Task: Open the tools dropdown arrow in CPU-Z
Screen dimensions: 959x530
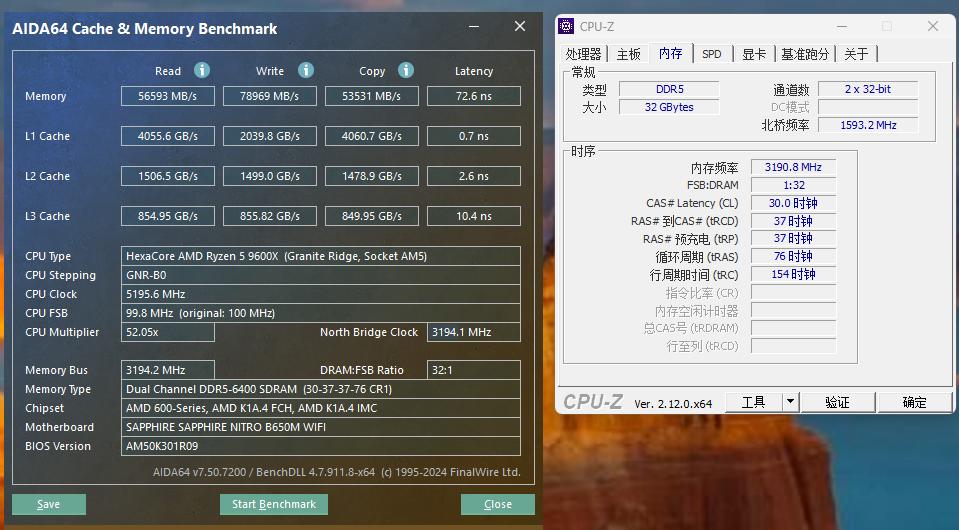Action: (x=790, y=402)
